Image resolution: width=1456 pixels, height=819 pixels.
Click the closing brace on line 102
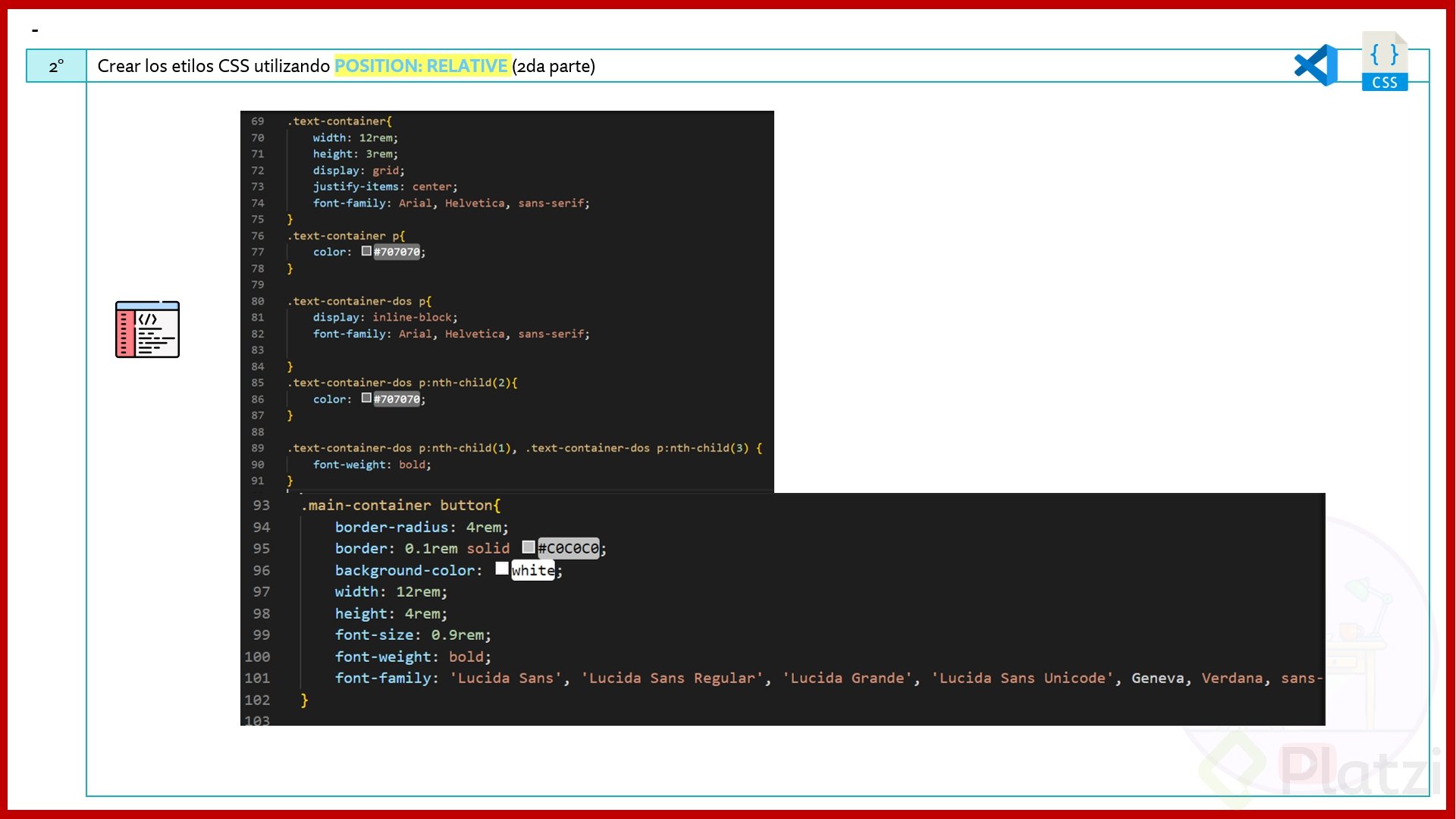pyautogui.click(x=304, y=700)
